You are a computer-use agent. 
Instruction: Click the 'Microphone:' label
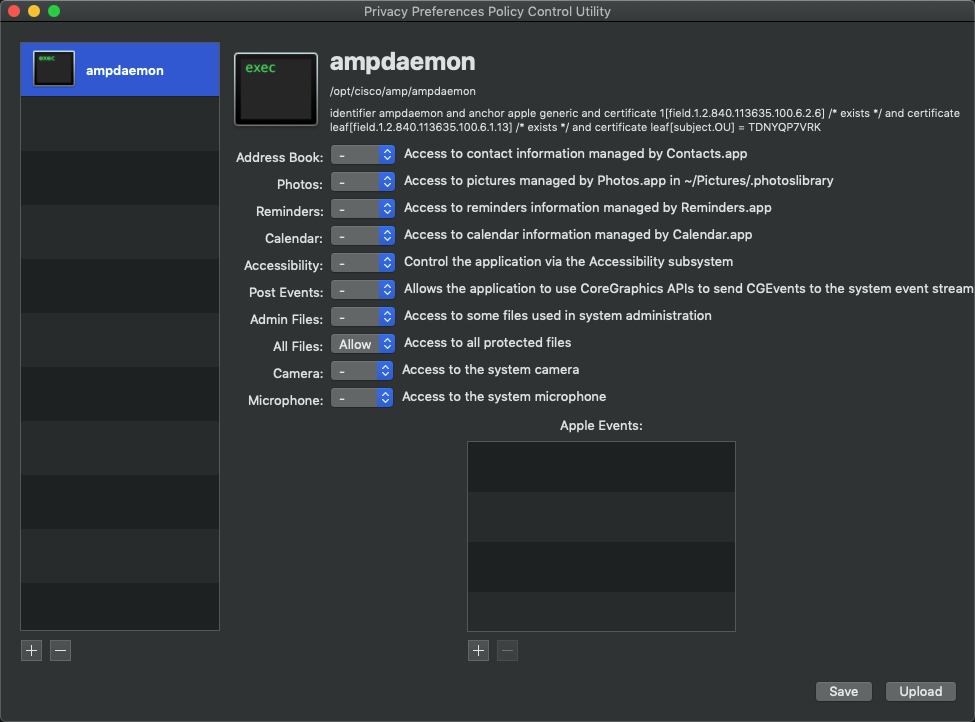coord(285,400)
